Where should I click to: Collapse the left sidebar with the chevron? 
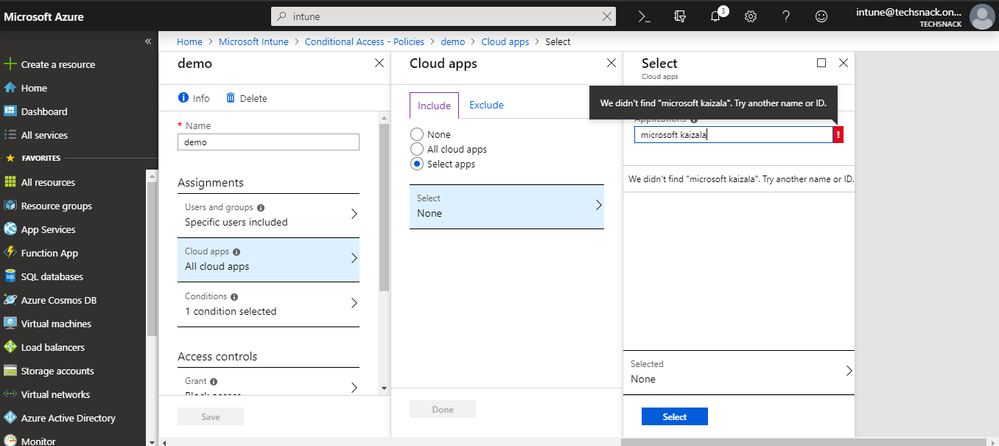pos(148,41)
